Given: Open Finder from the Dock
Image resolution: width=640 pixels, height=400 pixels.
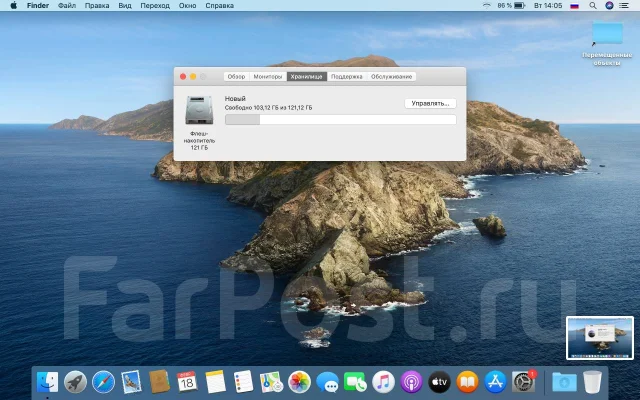Looking at the screenshot, I should coord(47,382).
